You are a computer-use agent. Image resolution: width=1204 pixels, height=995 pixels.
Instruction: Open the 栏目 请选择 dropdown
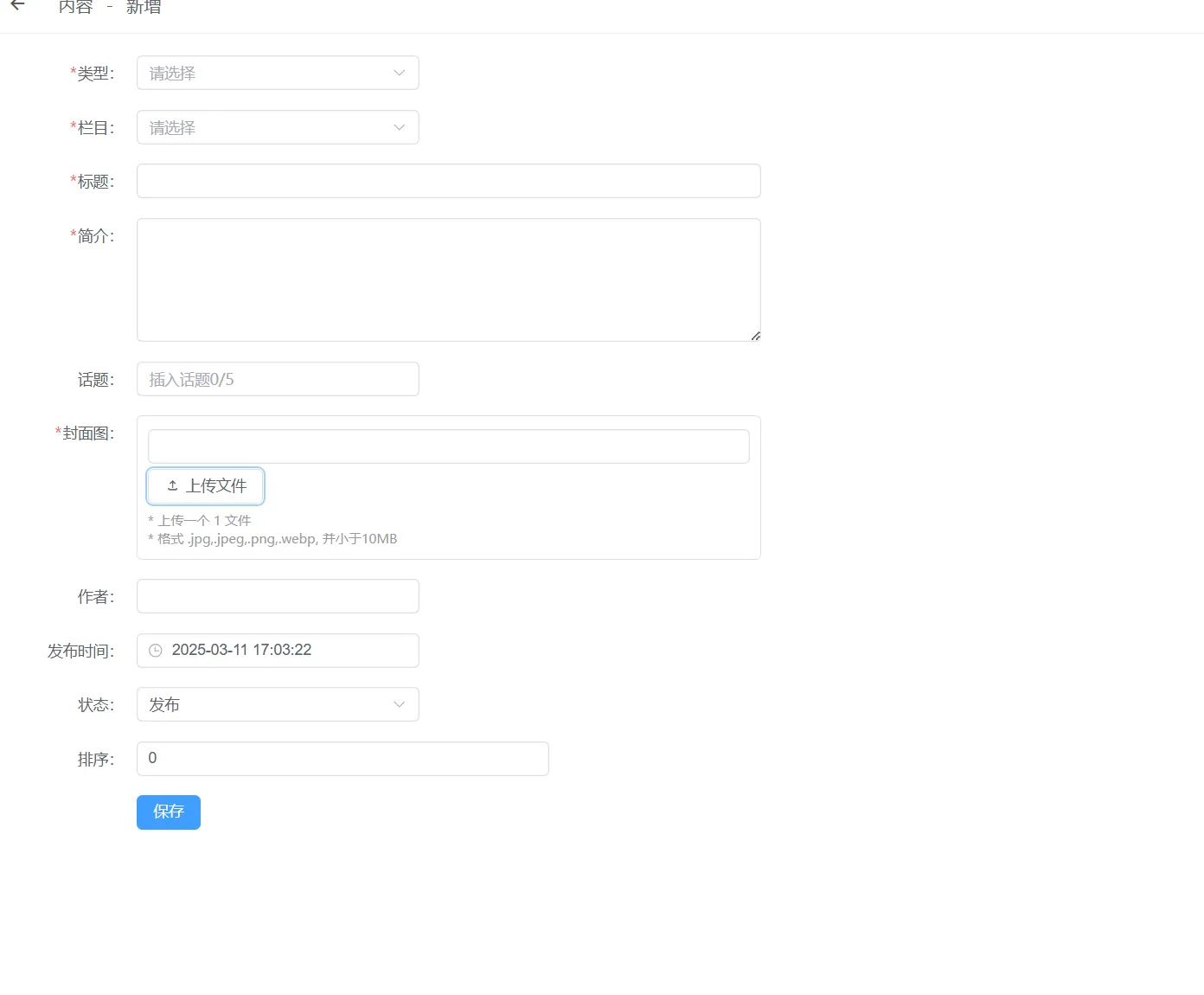pyautogui.click(x=268, y=128)
